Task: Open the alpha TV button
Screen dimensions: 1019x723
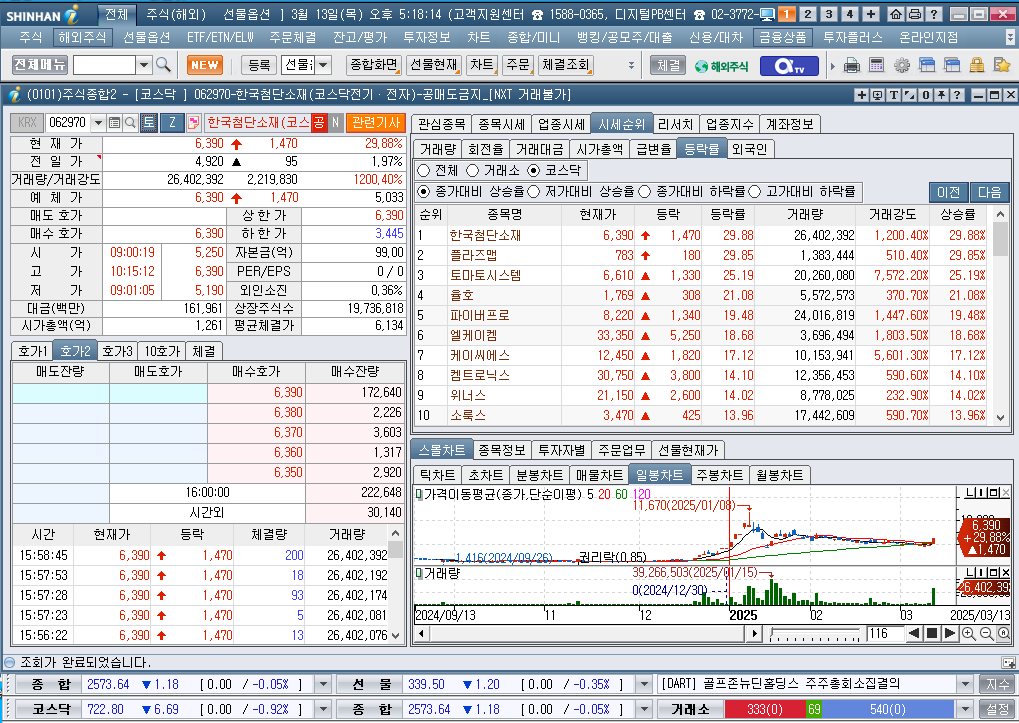Action: point(789,66)
